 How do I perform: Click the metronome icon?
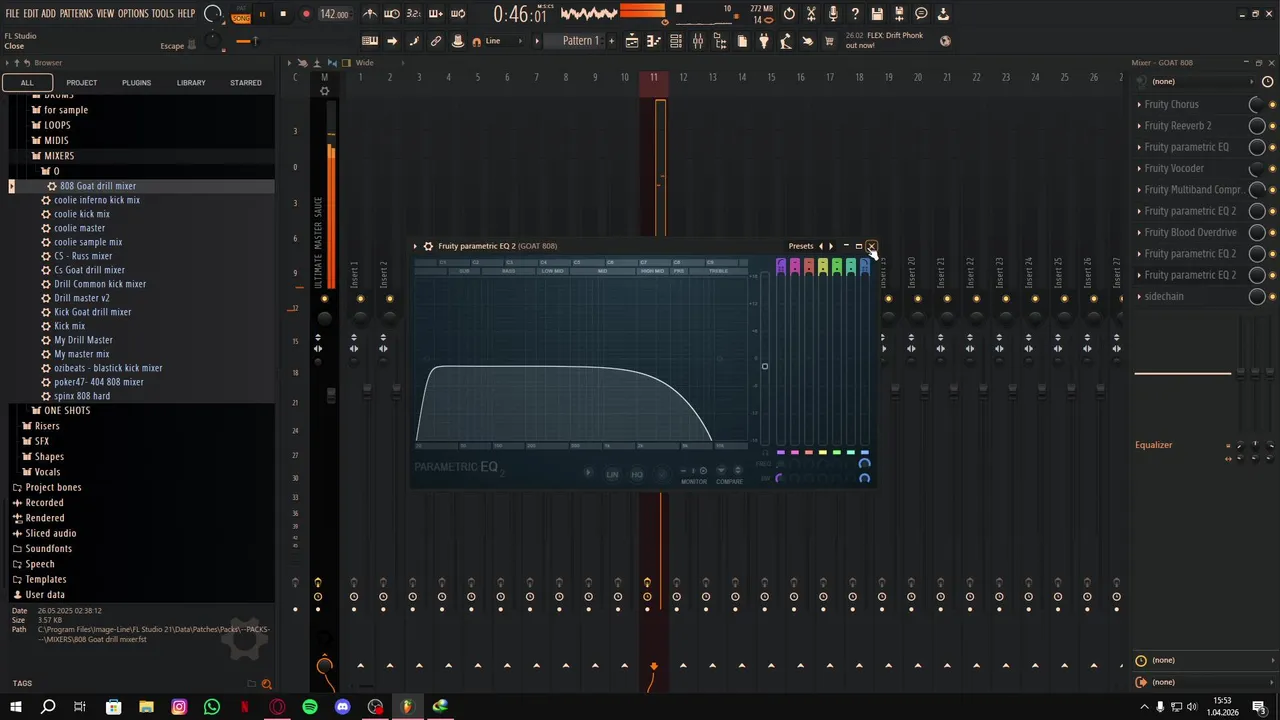[x=370, y=14]
